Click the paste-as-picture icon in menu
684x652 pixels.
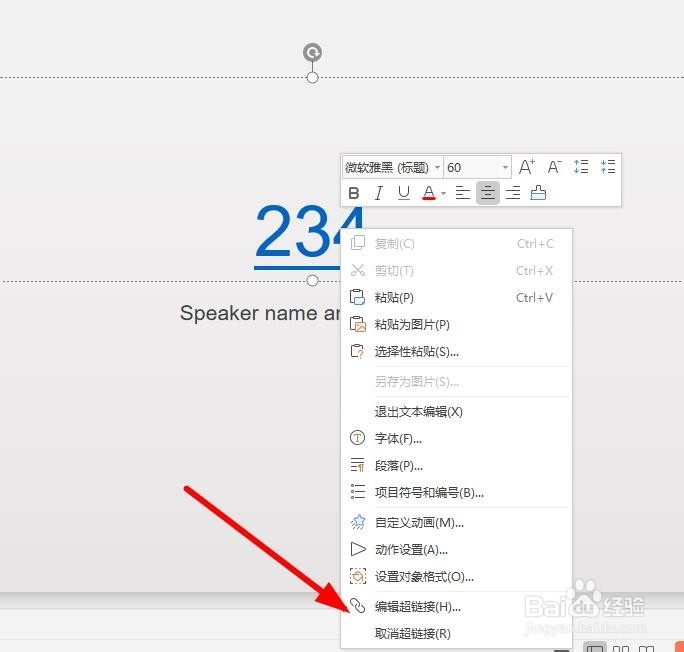tap(357, 324)
